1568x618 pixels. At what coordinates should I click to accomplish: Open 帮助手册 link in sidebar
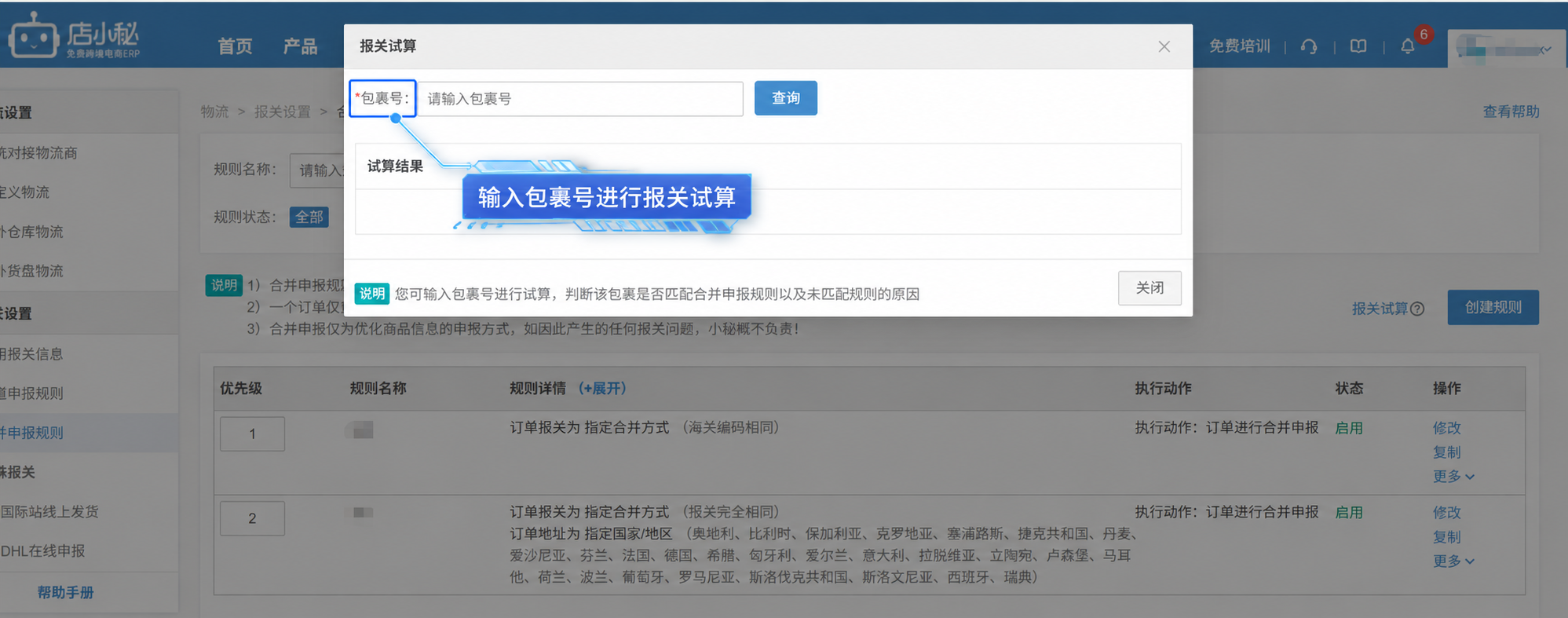(66, 593)
